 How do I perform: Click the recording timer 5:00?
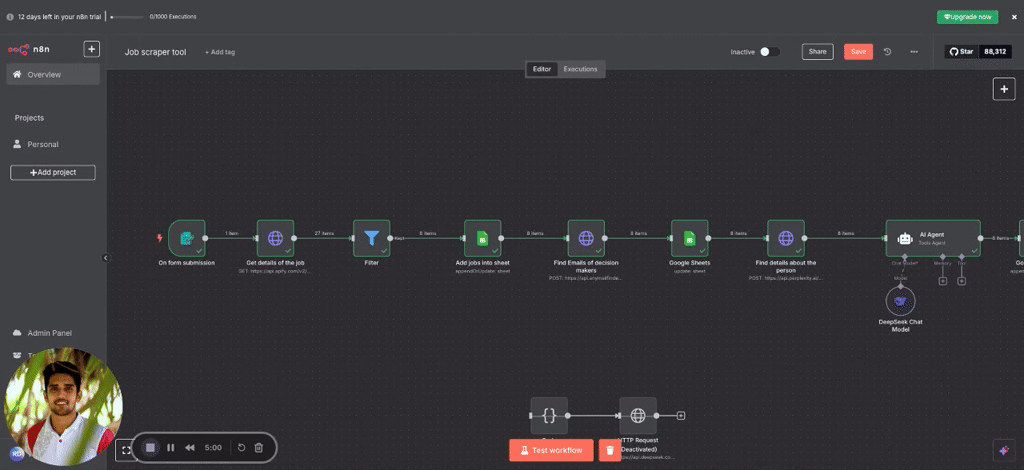pyautogui.click(x=213, y=448)
